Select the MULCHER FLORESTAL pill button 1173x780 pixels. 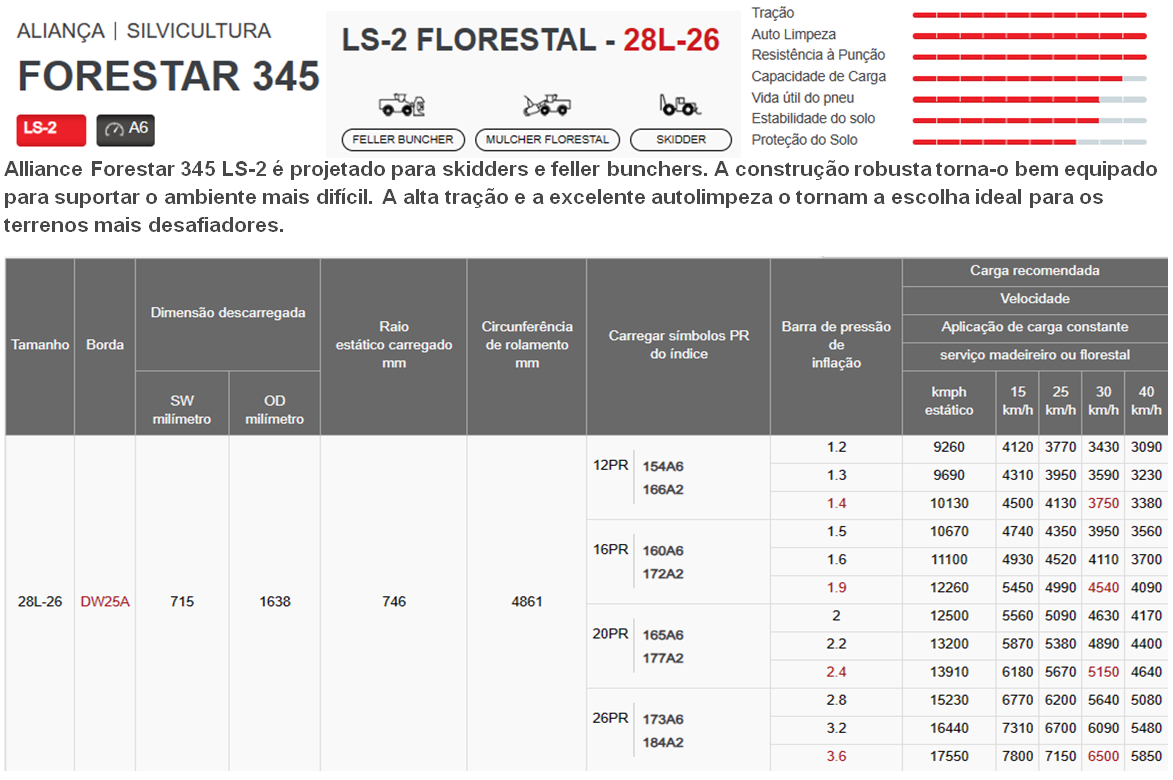pos(548,140)
